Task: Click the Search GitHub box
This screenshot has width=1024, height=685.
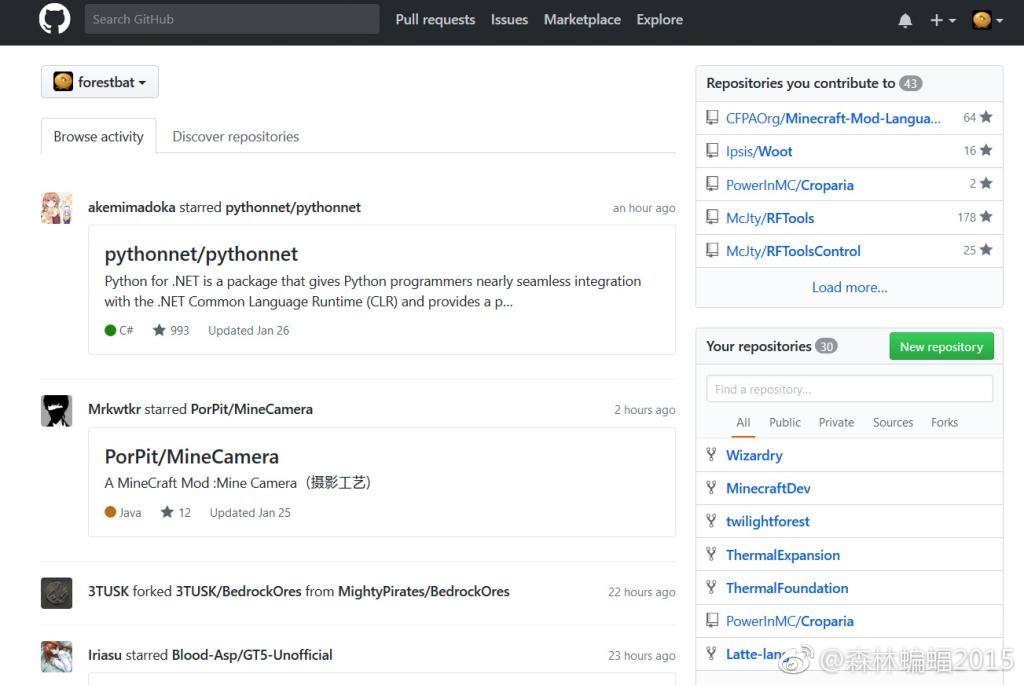Action: click(232, 19)
